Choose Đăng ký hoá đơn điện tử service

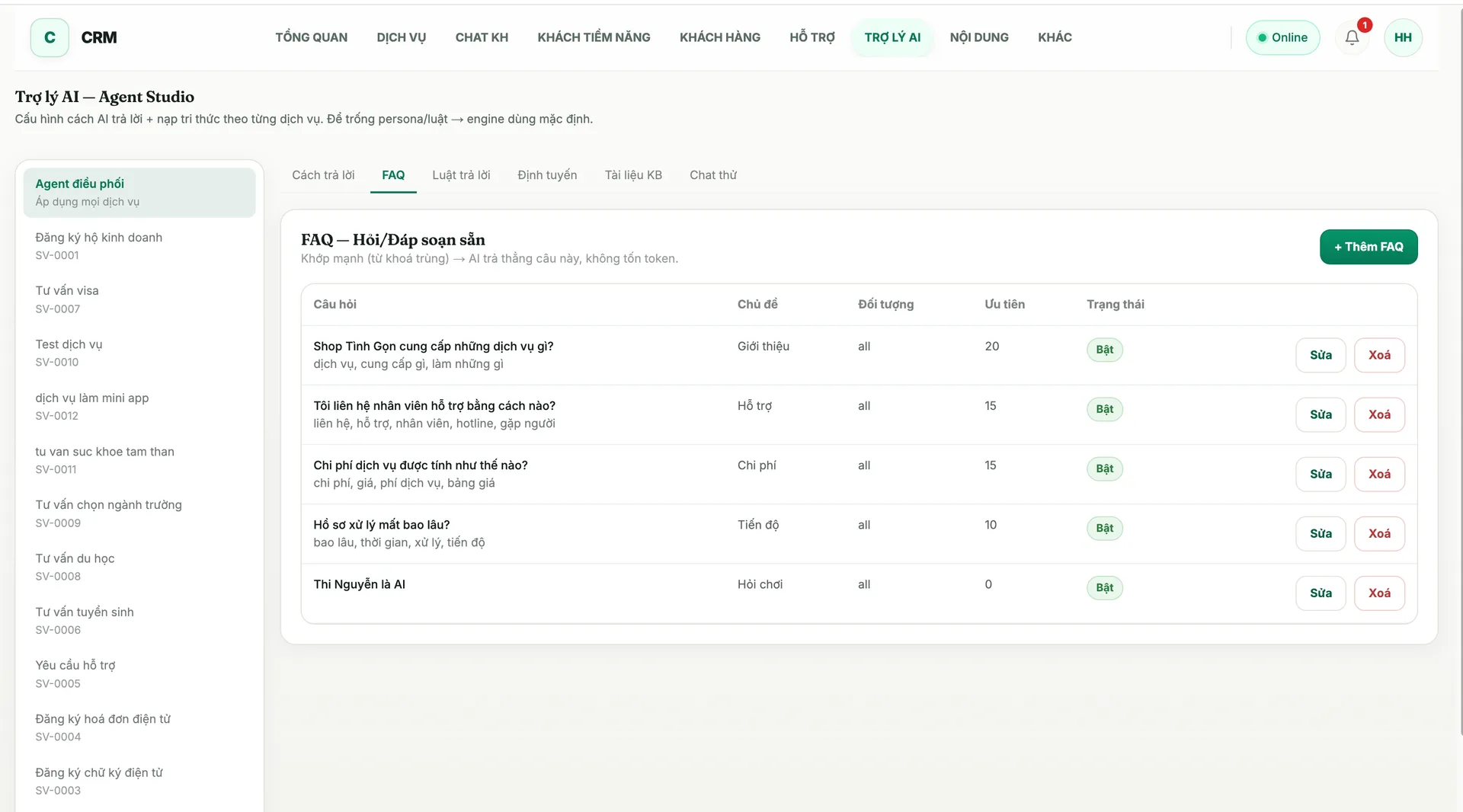[x=139, y=727]
